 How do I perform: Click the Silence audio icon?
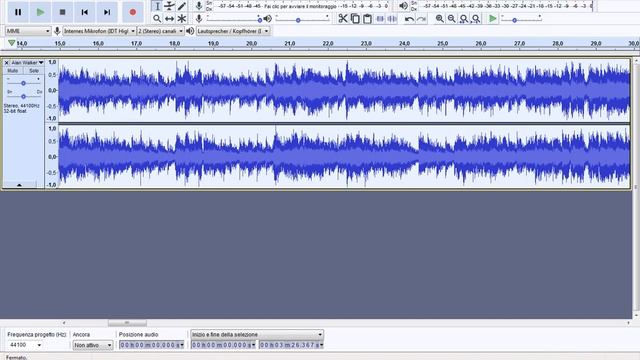click(x=392, y=18)
